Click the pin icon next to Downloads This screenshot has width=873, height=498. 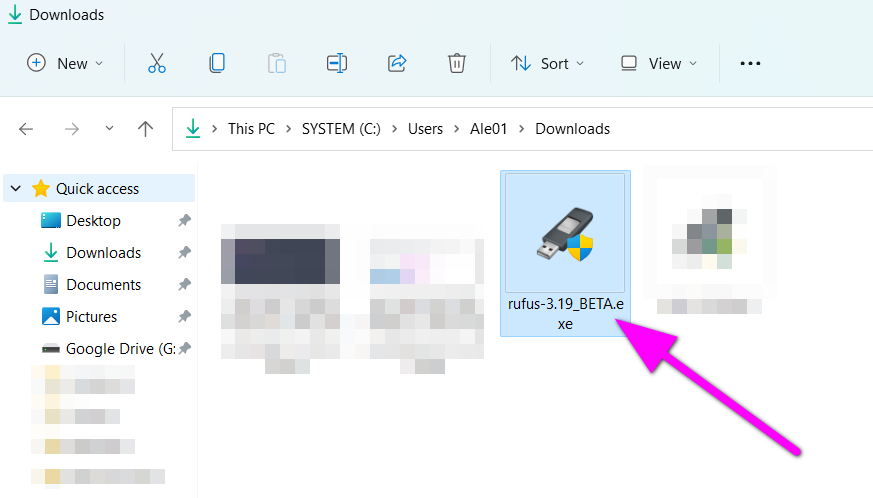(x=184, y=253)
